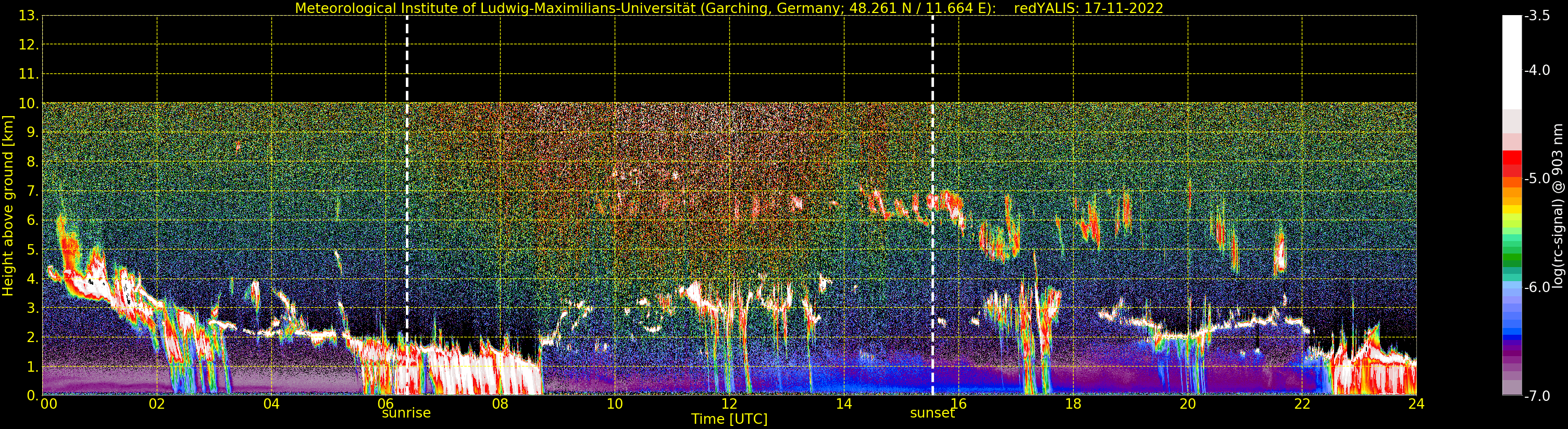Click the height axis tick '8.'
The image size is (1568, 429).
click(32, 162)
